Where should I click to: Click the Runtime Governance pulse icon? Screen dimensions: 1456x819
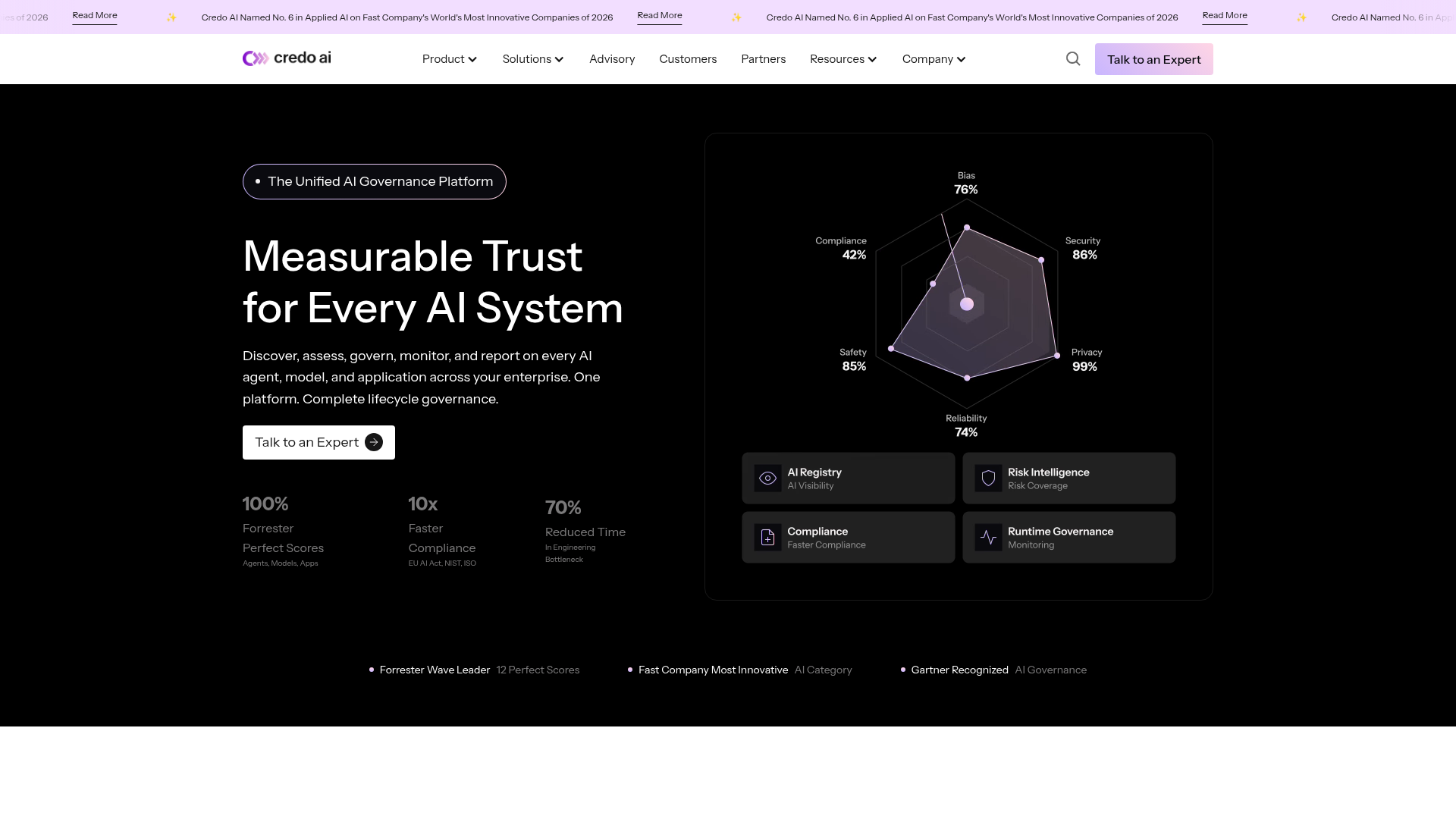(988, 538)
